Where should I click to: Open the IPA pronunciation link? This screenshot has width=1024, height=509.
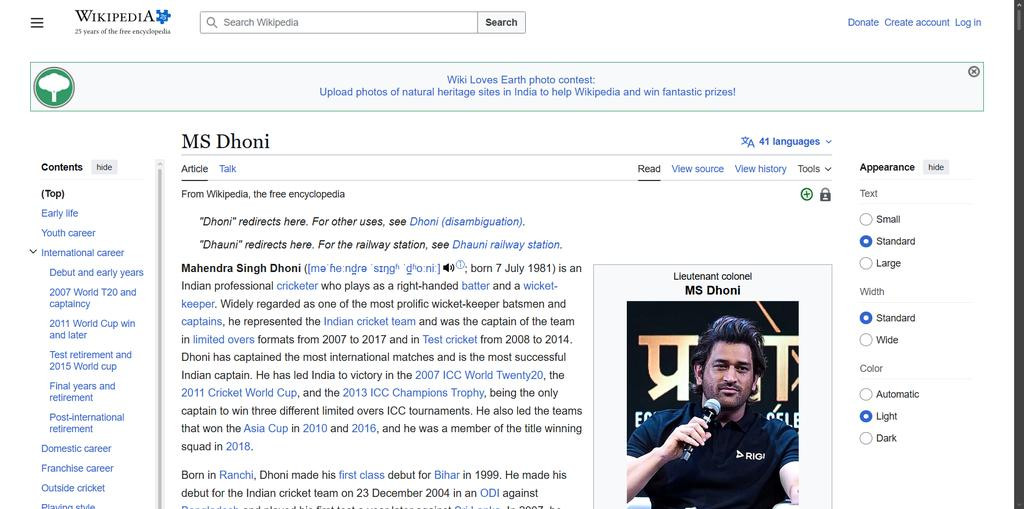[374, 268]
